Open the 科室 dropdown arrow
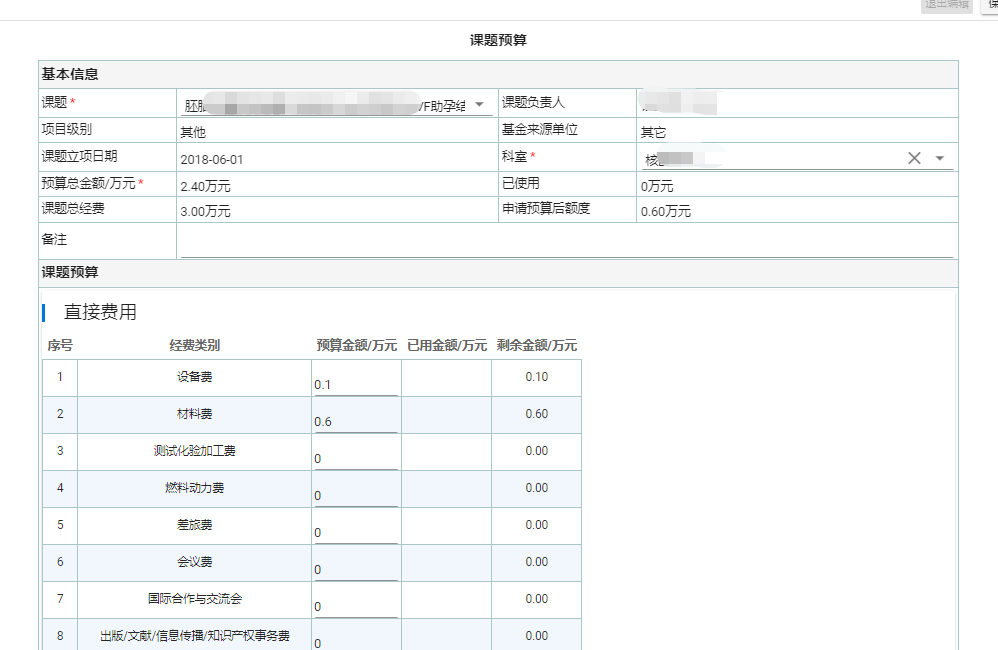Image resolution: width=998 pixels, height=650 pixels. coord(940,158)
